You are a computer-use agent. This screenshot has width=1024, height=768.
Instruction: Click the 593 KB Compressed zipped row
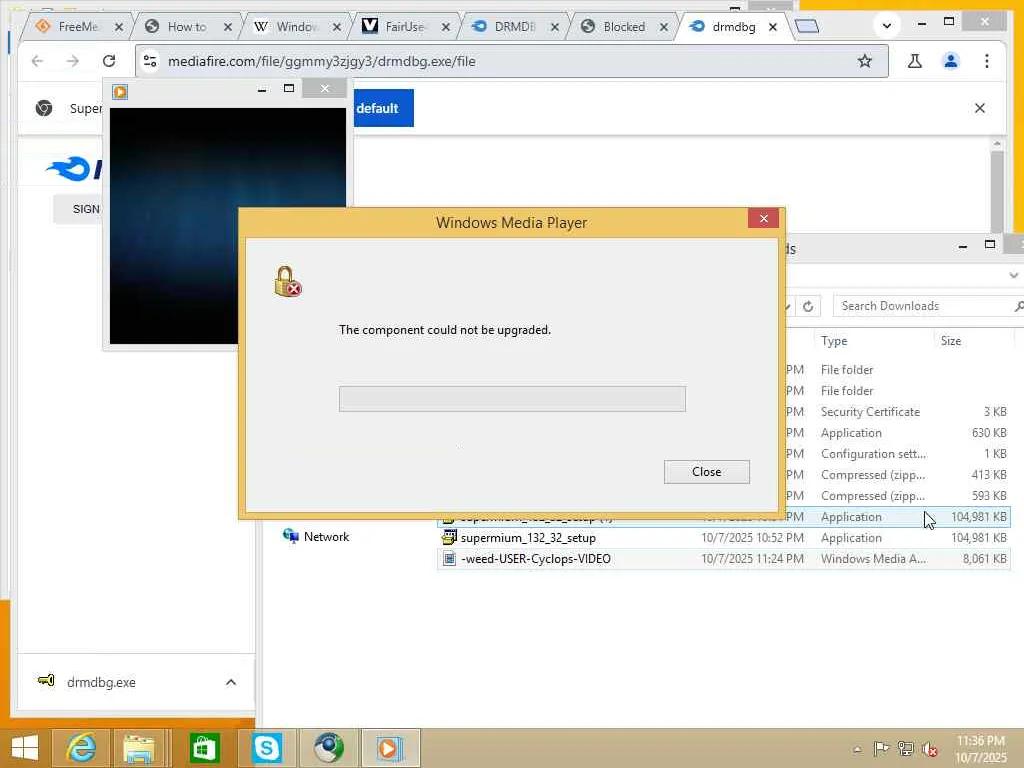[x=898, y=496]
